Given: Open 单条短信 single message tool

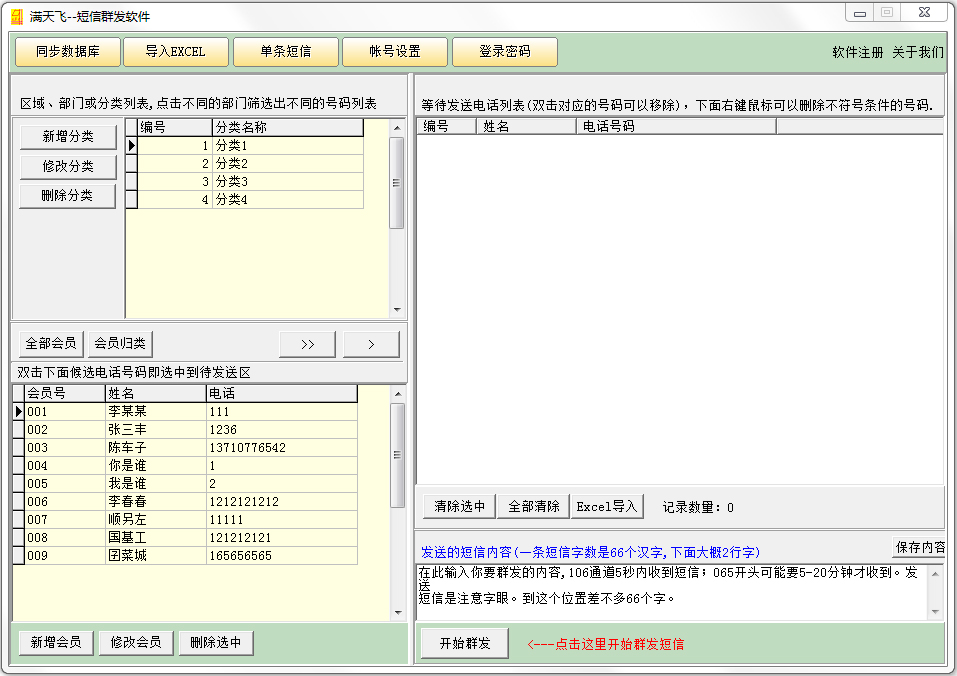Looking at the screenshot, I should tap(286, 51).
